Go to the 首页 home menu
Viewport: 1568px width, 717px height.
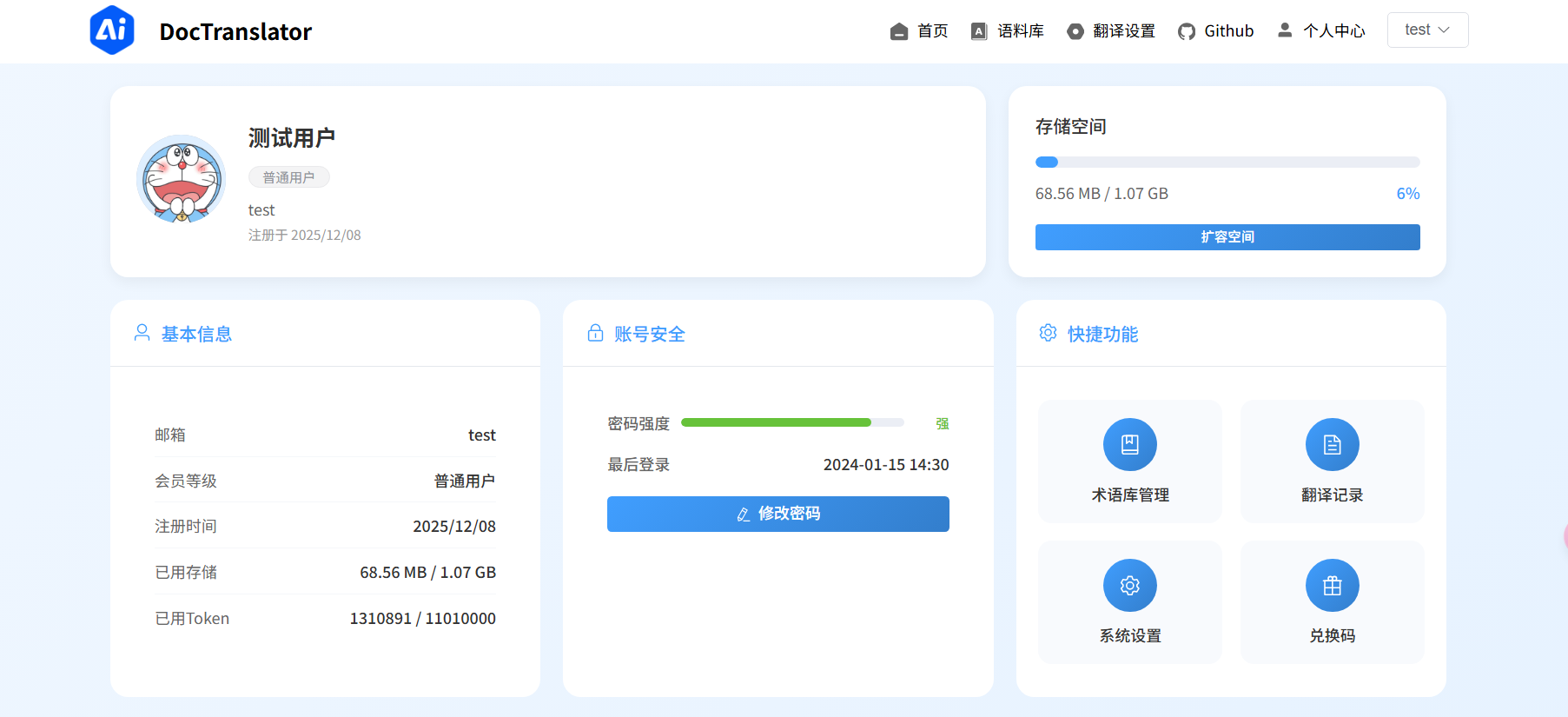pyautogui.click(x=919, y=31)
